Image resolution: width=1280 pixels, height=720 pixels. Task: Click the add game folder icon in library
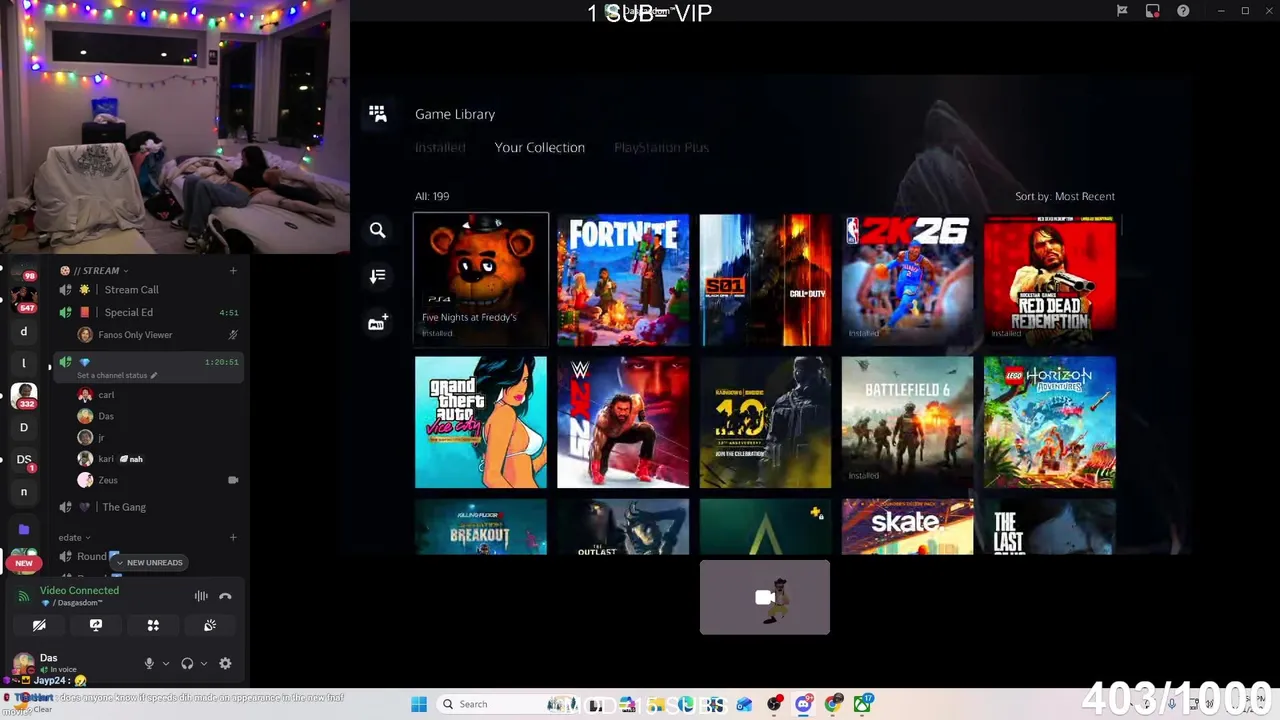[377, 323]
